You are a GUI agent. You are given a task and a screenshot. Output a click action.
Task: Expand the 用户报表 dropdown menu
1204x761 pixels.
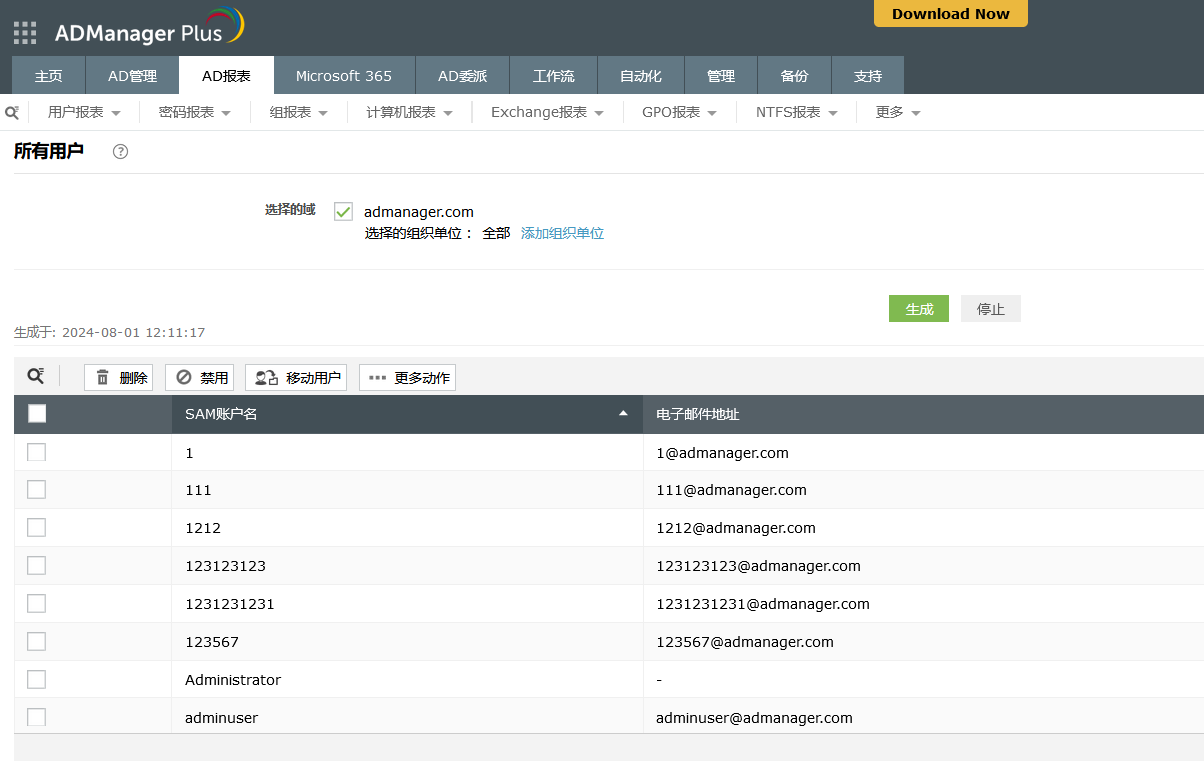pyautogui.click(x=84, y=113)
